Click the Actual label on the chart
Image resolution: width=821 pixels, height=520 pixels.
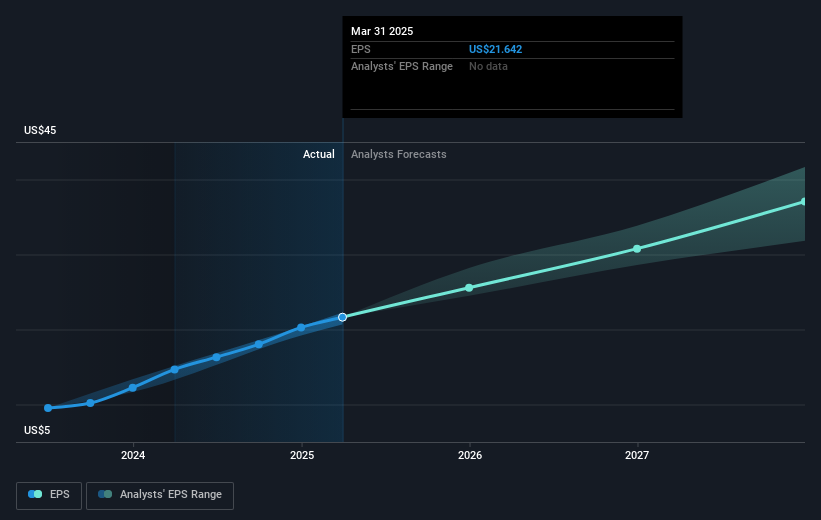[x=318, y=154]
